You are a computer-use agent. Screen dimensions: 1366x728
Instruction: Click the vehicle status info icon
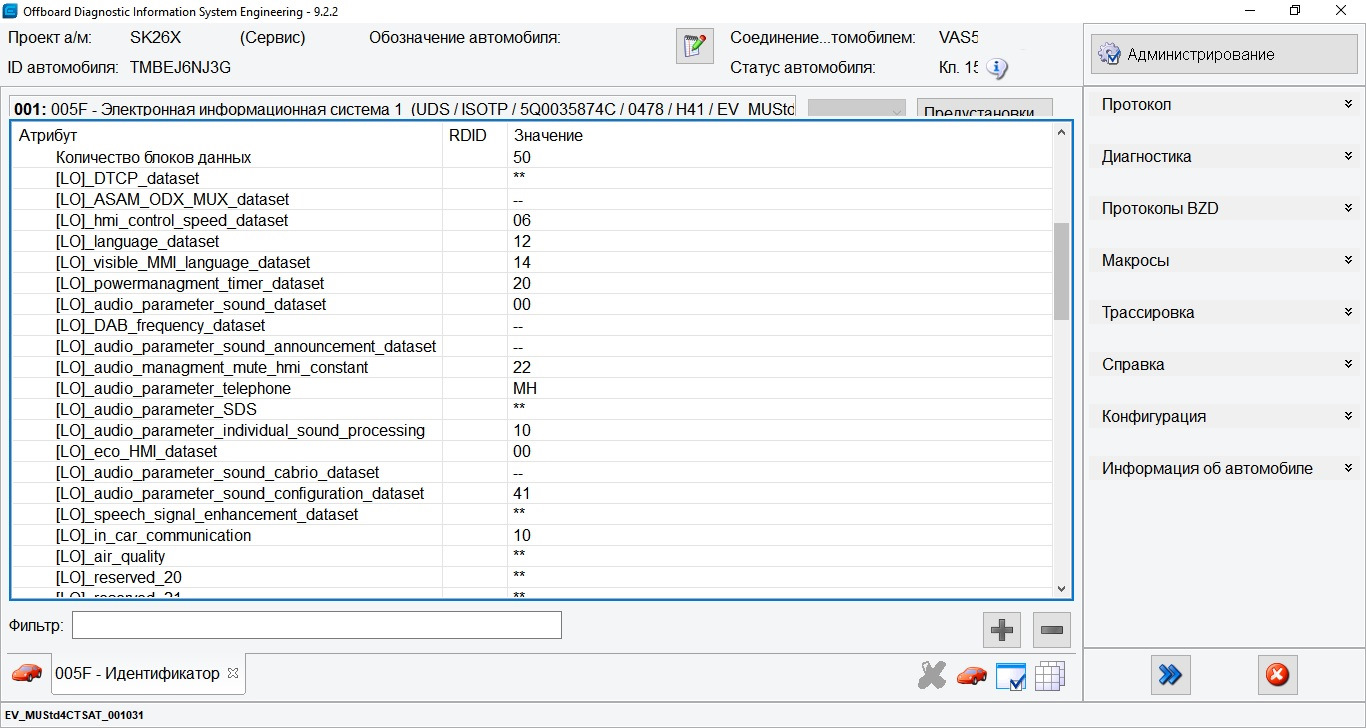pyautogui.click(x=997, y=68)
